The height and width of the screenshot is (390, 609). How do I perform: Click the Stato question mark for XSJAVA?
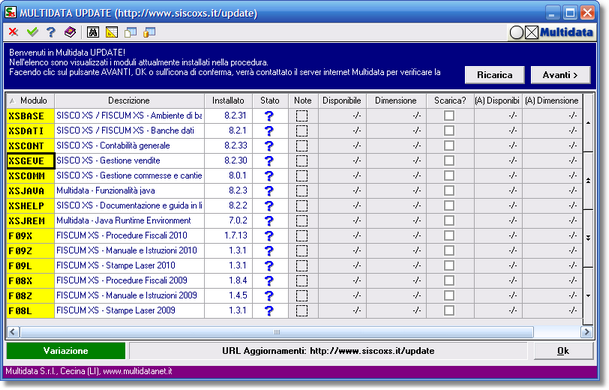(x=269, y=191)
